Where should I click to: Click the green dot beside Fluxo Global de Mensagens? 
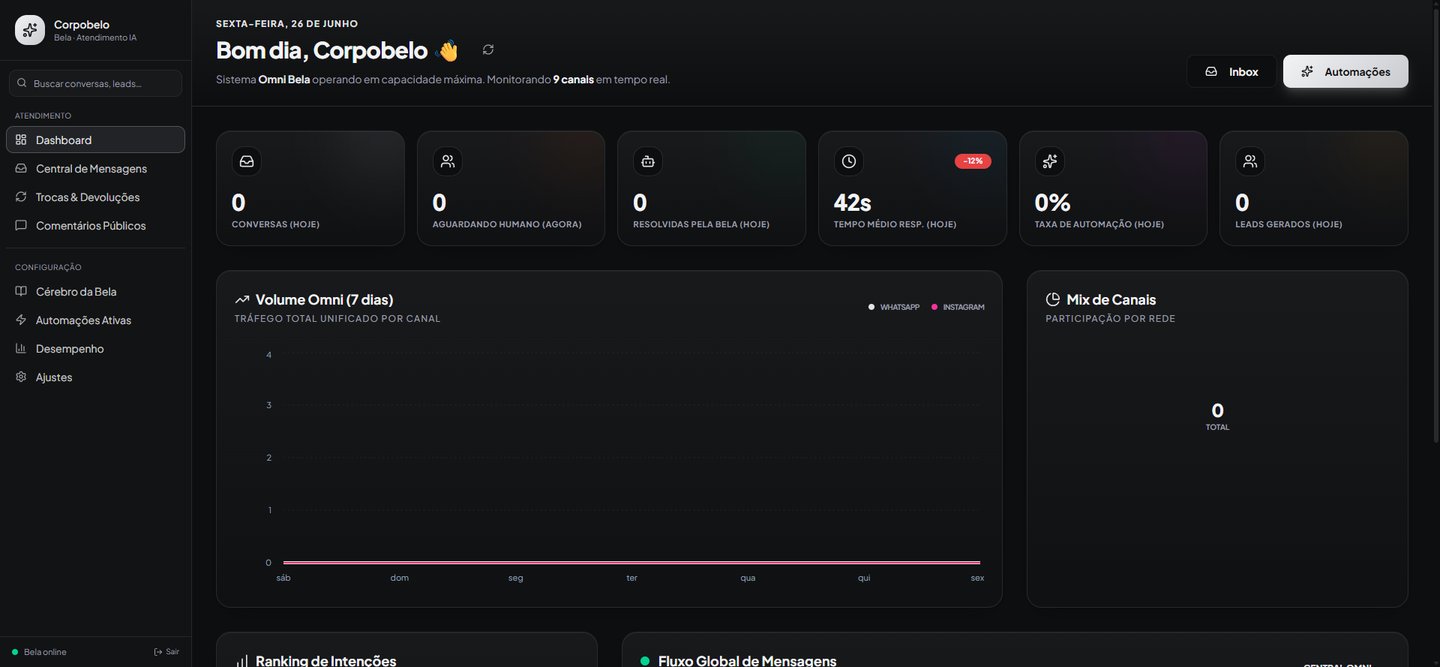coord(645,661)
